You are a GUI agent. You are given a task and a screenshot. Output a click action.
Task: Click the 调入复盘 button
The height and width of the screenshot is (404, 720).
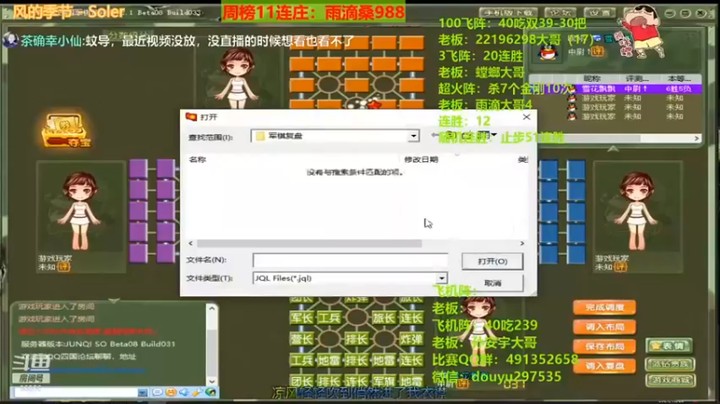(x=605, y=366)
